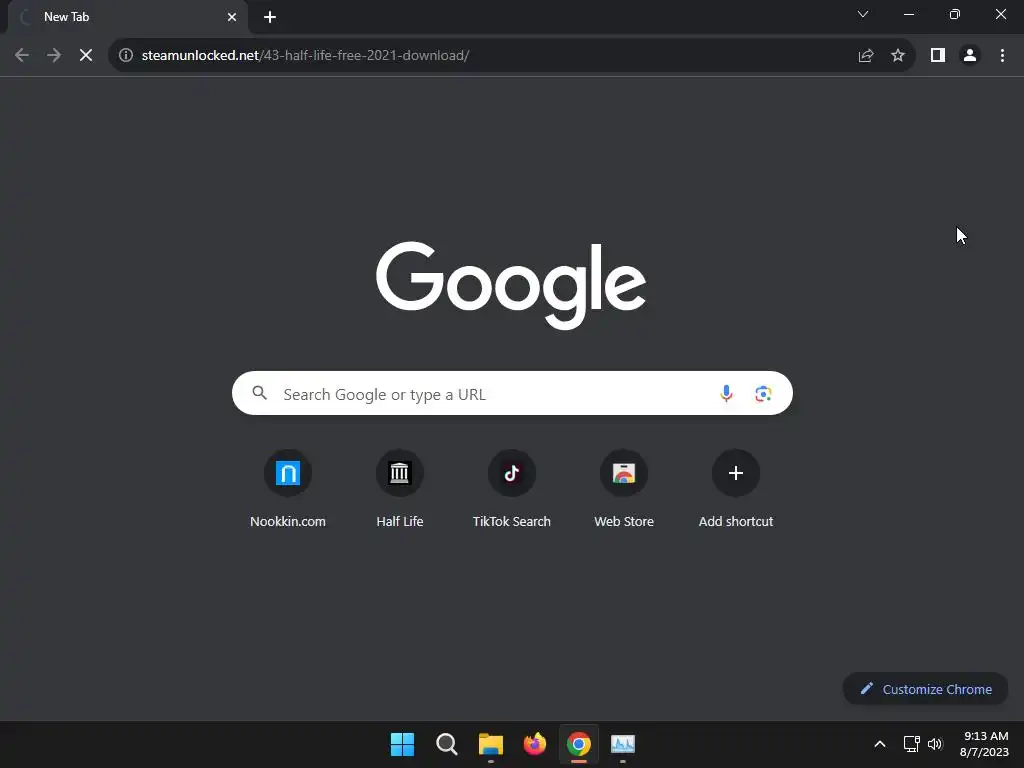Show hidden system tray icons
Screen dimensions: 1024x768
pyautogui.click(x=880, y=744)
